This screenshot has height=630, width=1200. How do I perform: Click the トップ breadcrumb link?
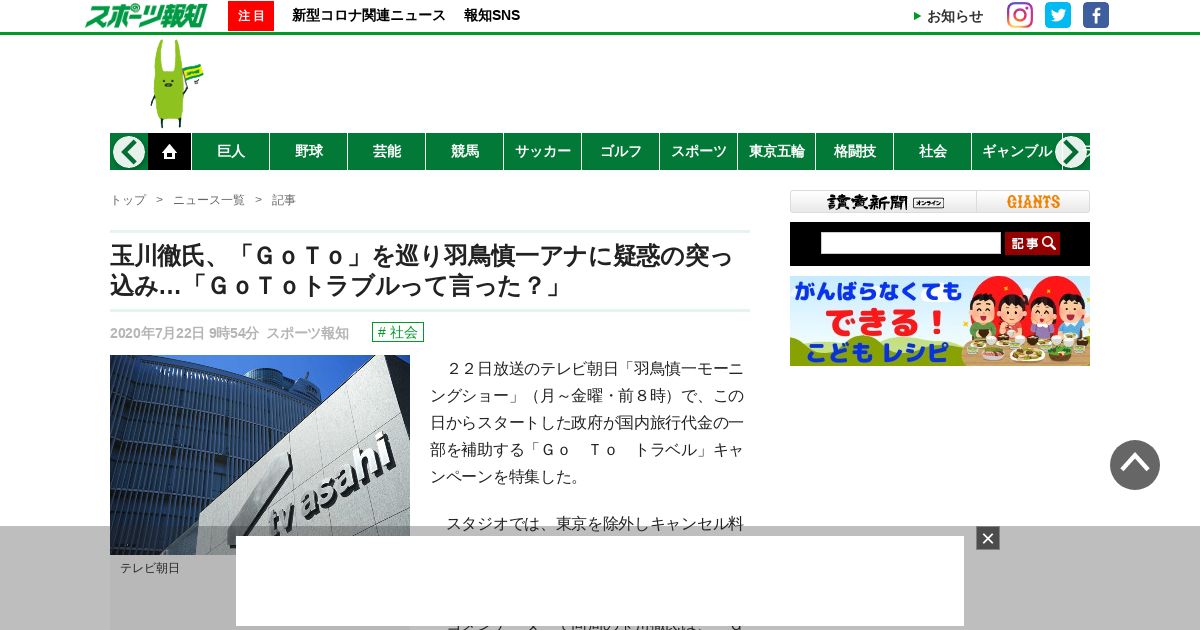point(128,200)
